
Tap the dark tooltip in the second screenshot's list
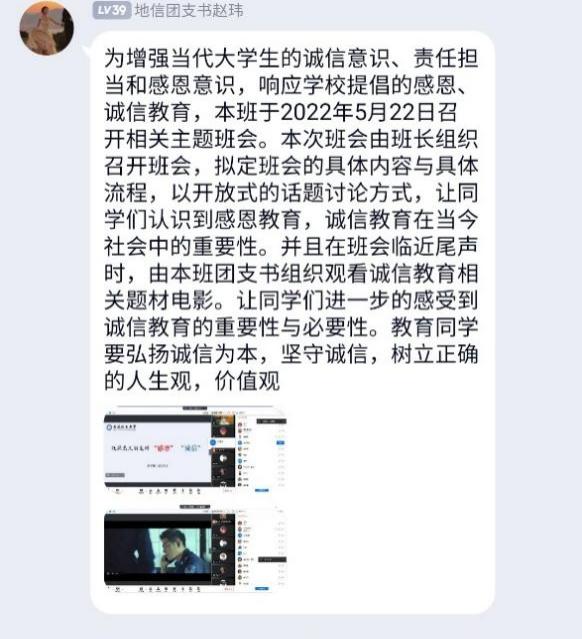click(272, 560)
